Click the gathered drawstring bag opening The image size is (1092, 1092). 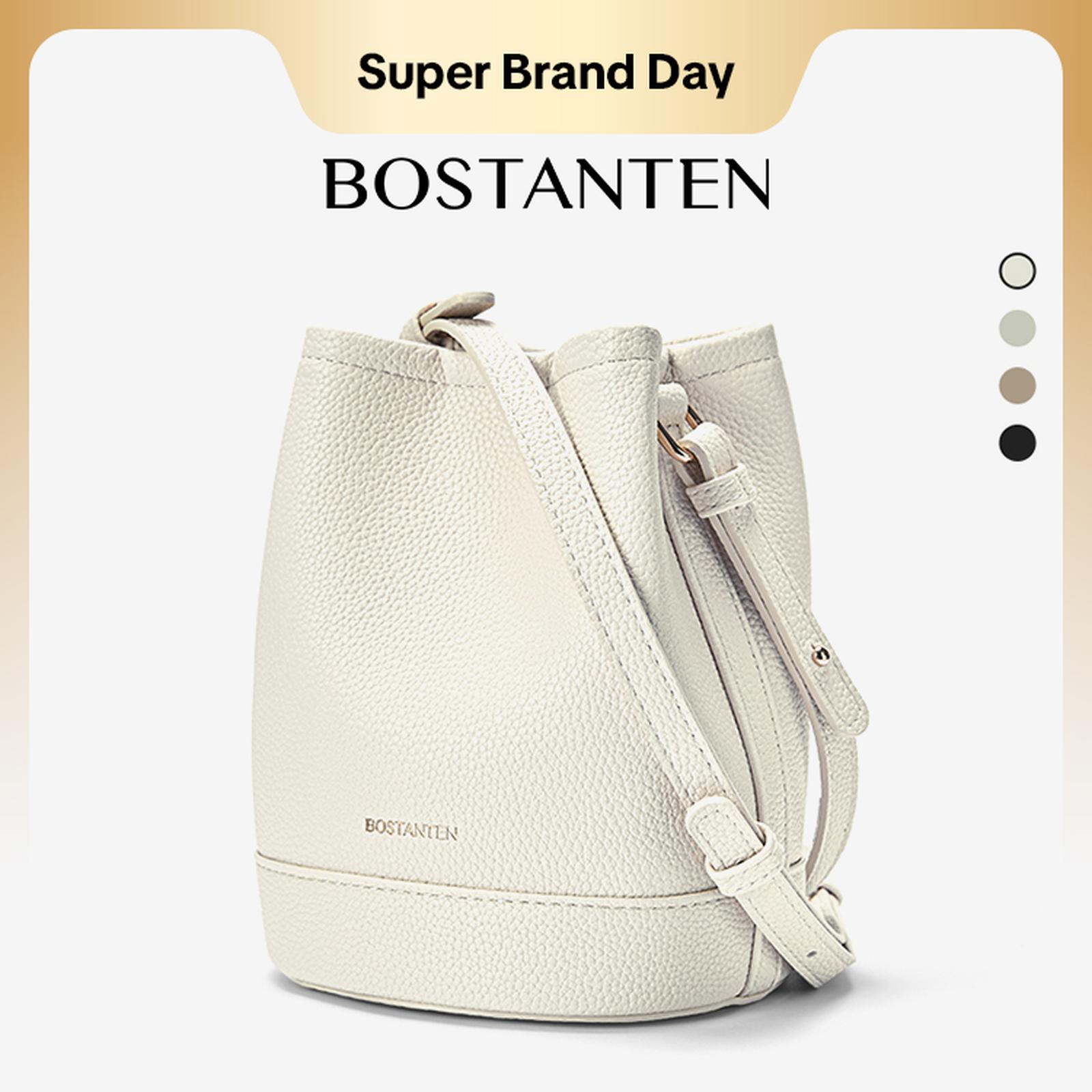601,355
